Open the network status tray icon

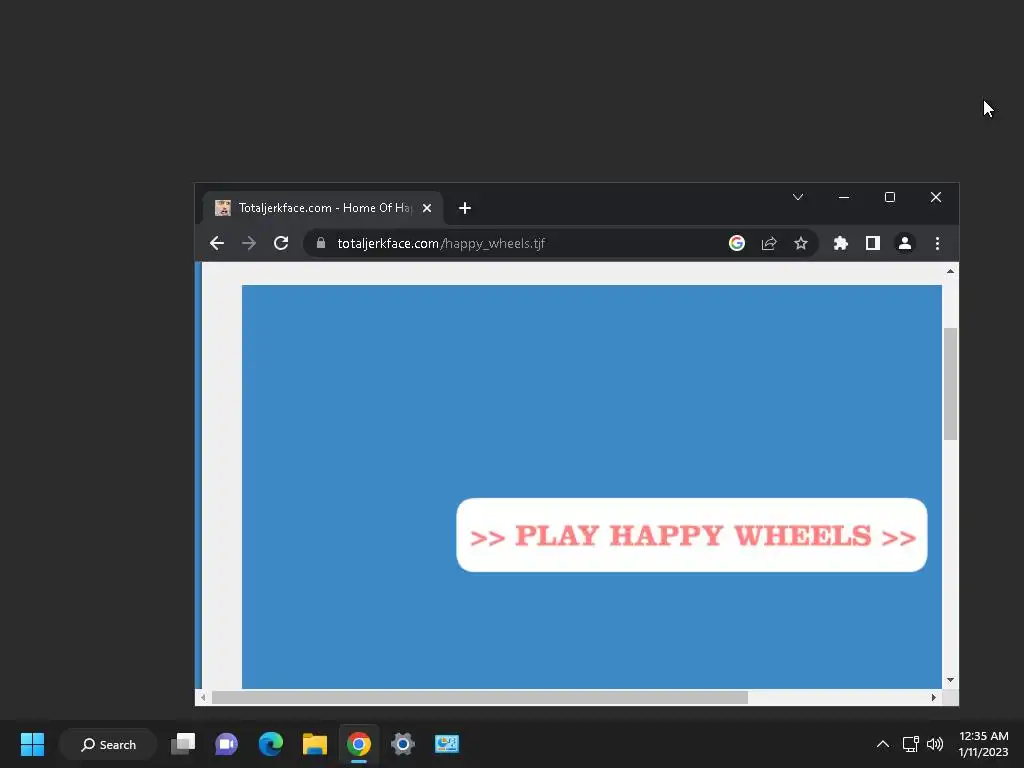[910, 744]
